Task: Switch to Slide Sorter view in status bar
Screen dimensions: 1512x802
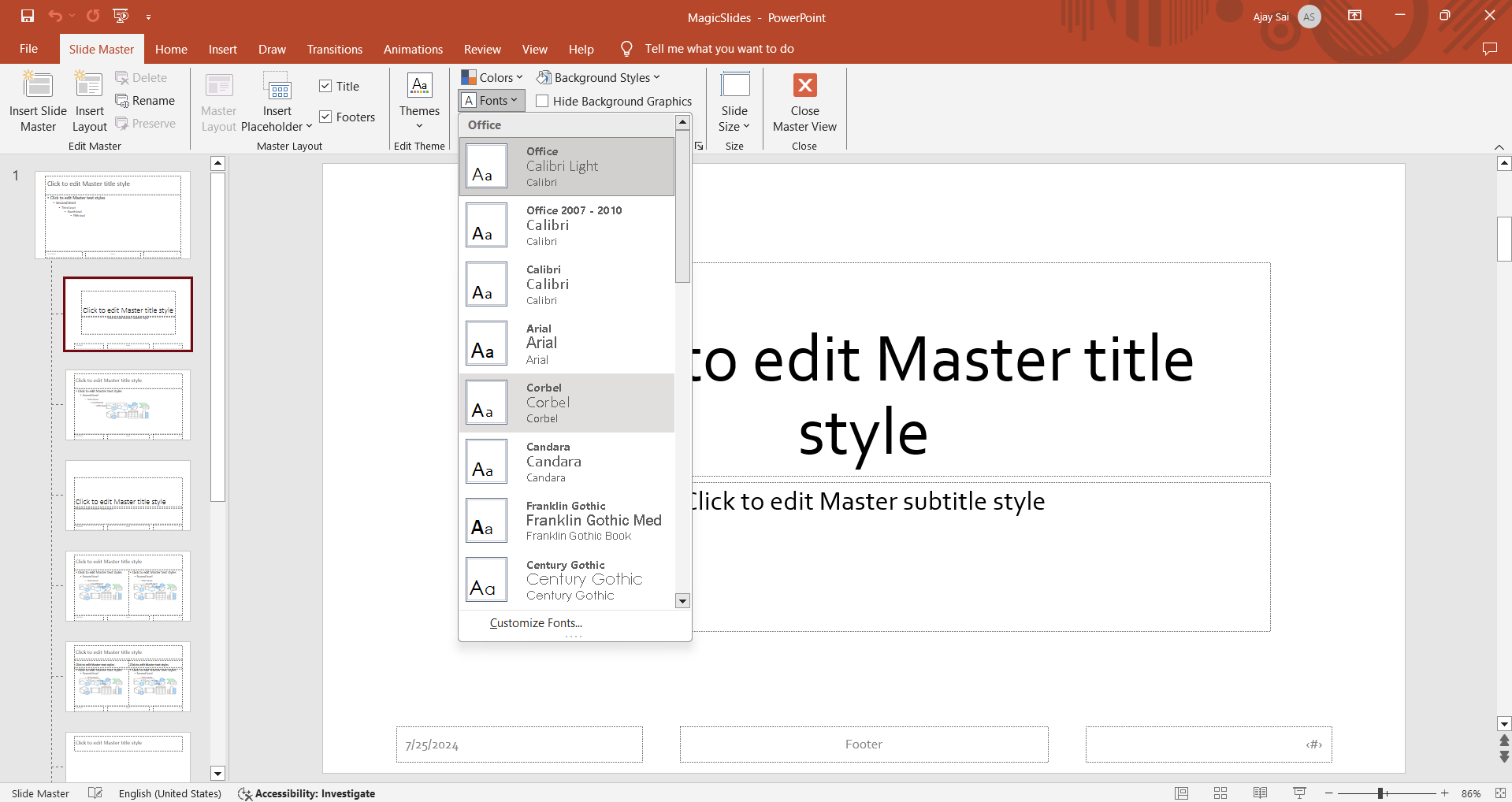Action: pos(1220,793)
